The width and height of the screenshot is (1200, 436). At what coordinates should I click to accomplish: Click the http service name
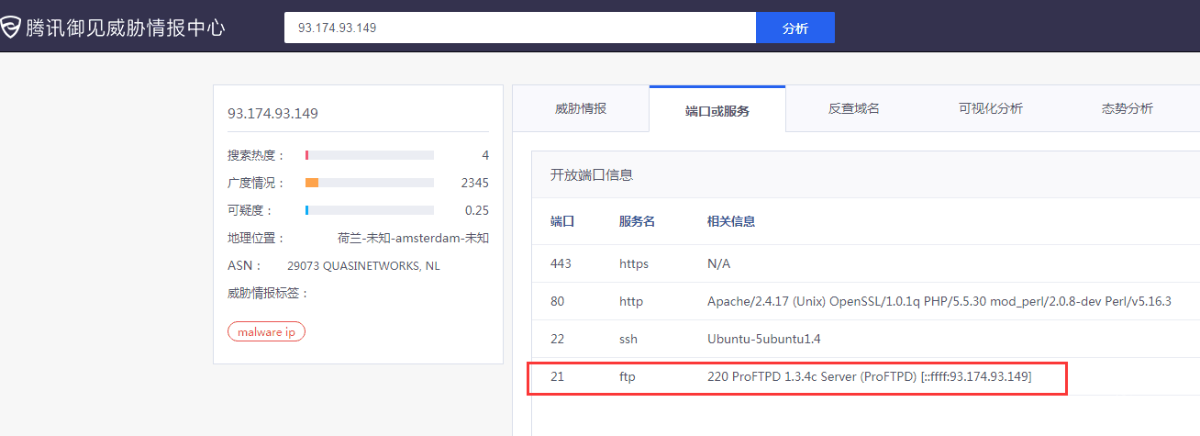point(631,301)
